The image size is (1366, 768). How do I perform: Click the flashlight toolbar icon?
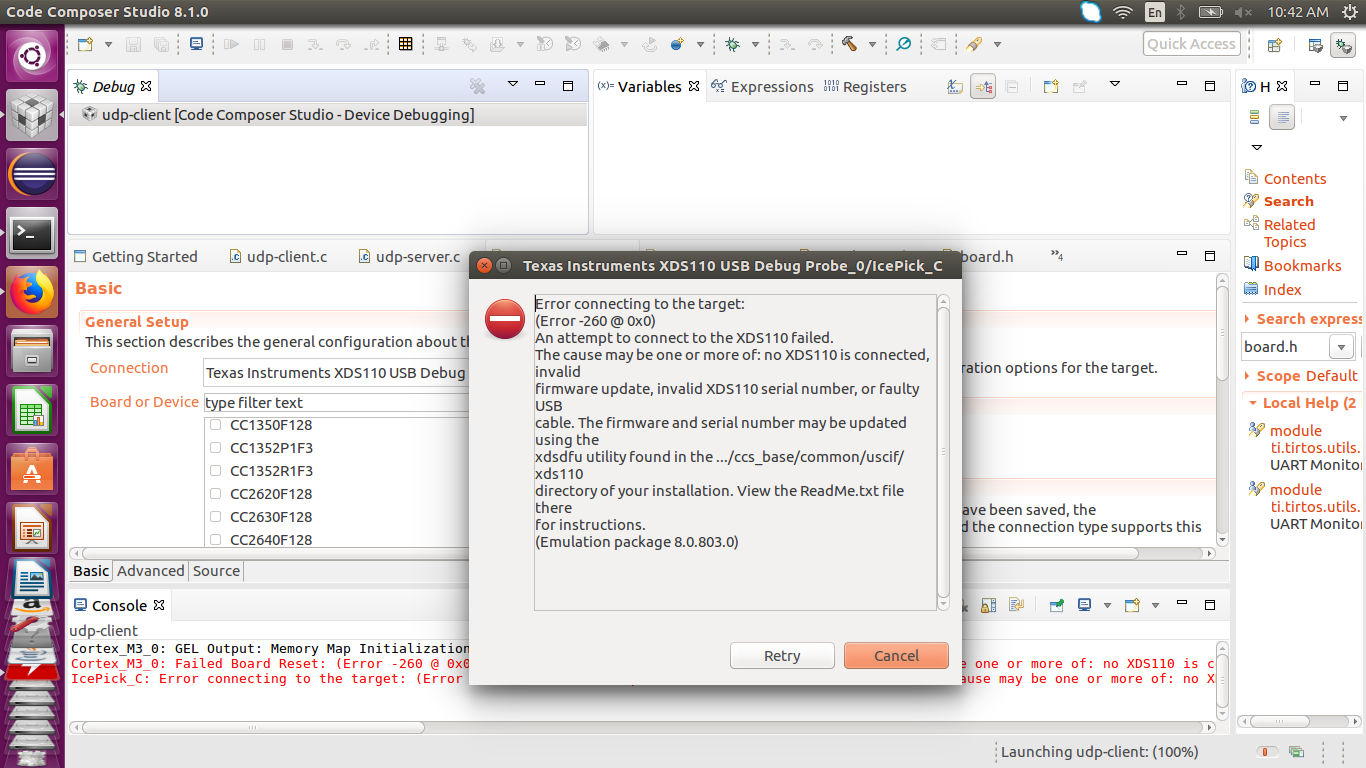(x=974, y=44)
